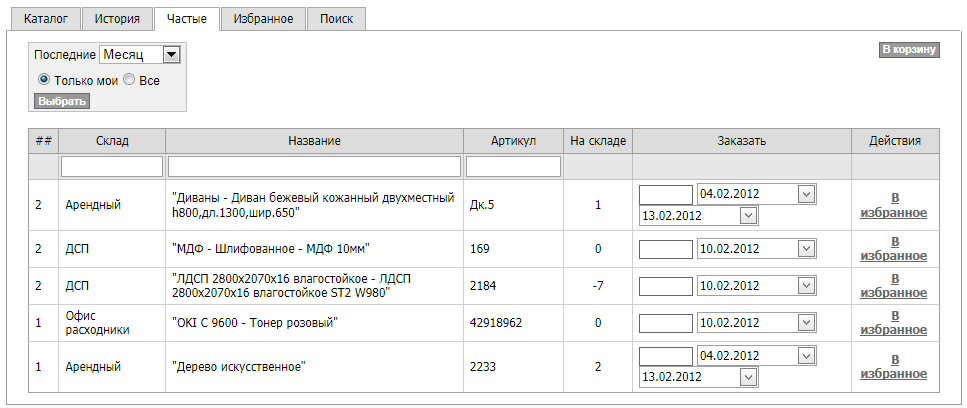The height and width of the screenshot is (408, 967).
Task: Click the Артикул filter box
Action: click(x=513, y=166)
